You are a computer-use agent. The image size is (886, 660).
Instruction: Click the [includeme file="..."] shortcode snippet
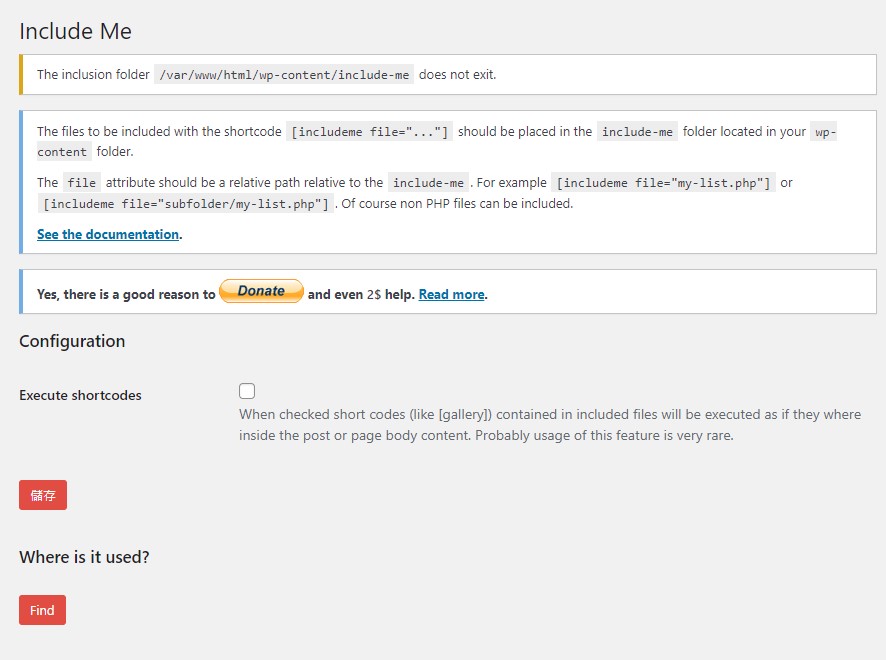[369, 132]
